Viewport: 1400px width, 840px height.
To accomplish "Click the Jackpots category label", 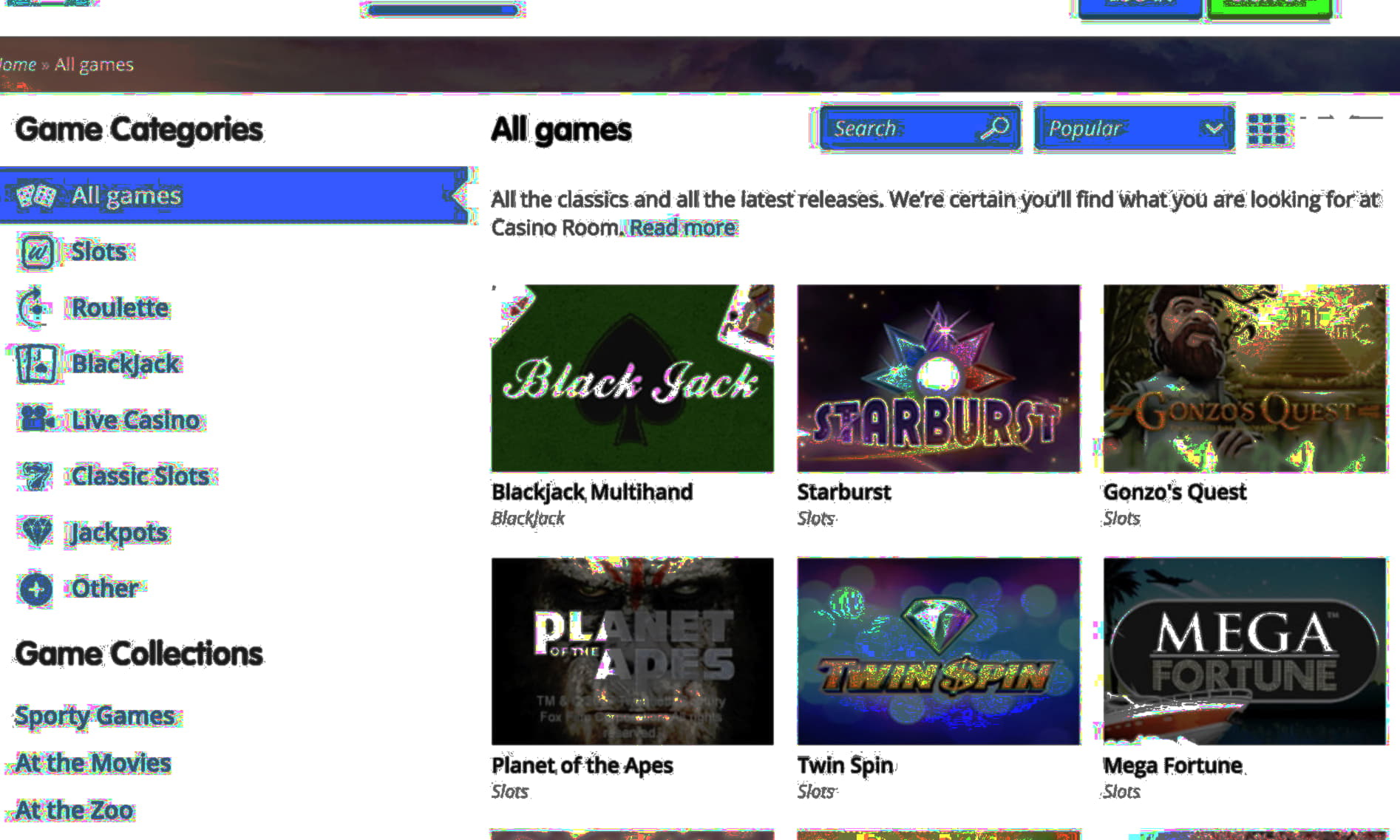I will (119, 533).
